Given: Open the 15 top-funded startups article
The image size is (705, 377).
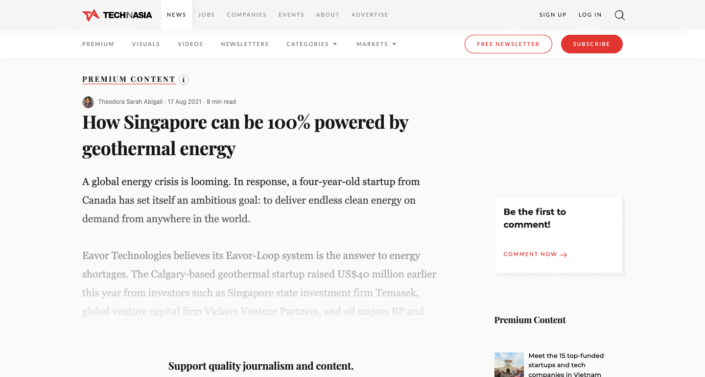Looking at the screenshot, I should [x=566, y=365].
